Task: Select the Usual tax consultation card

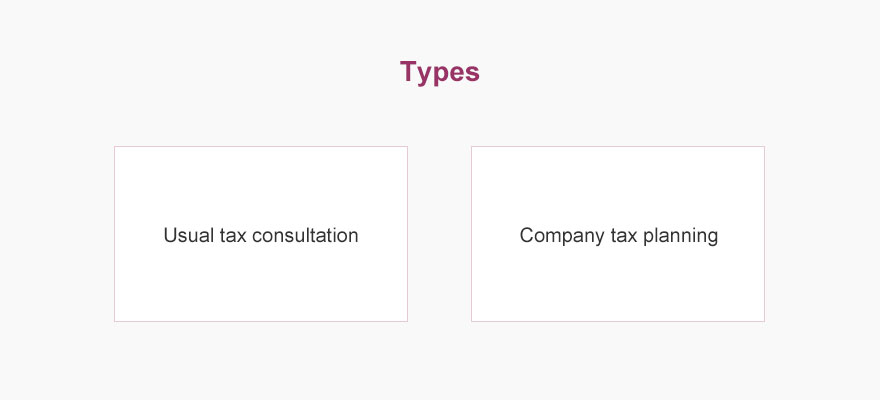Action: (261, 234)
